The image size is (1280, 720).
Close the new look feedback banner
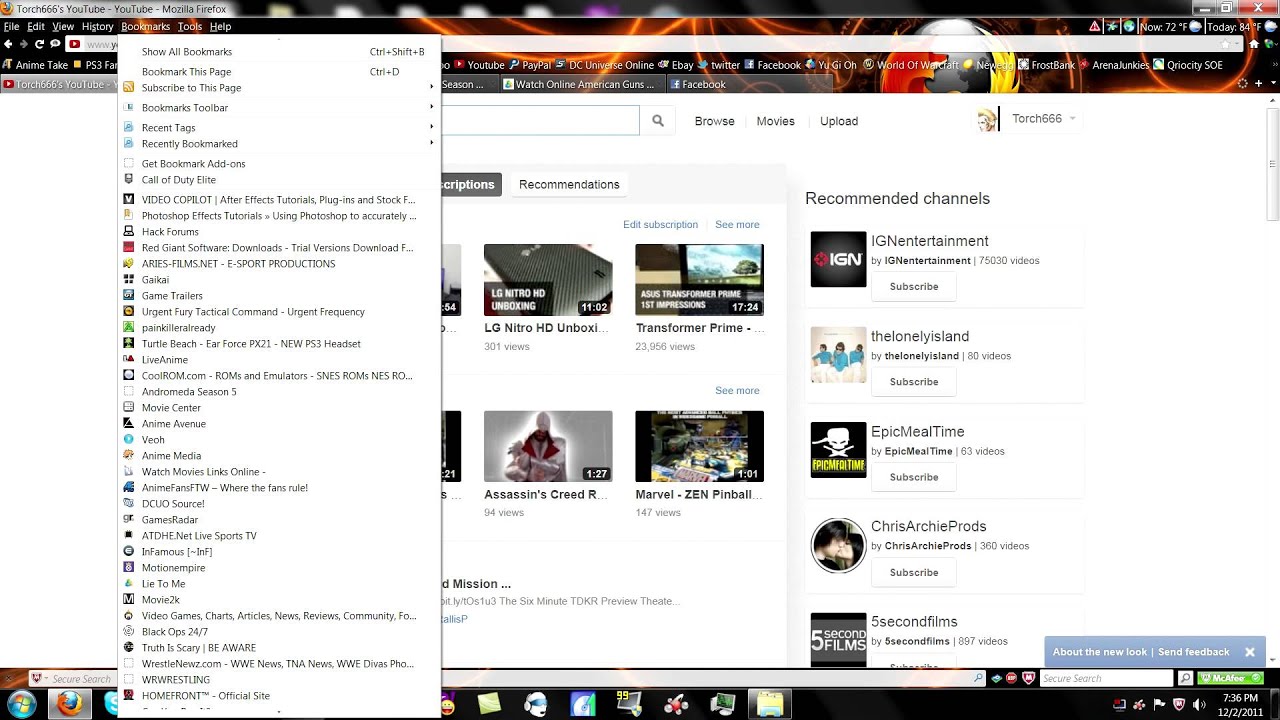click(x=1249, y=652)
